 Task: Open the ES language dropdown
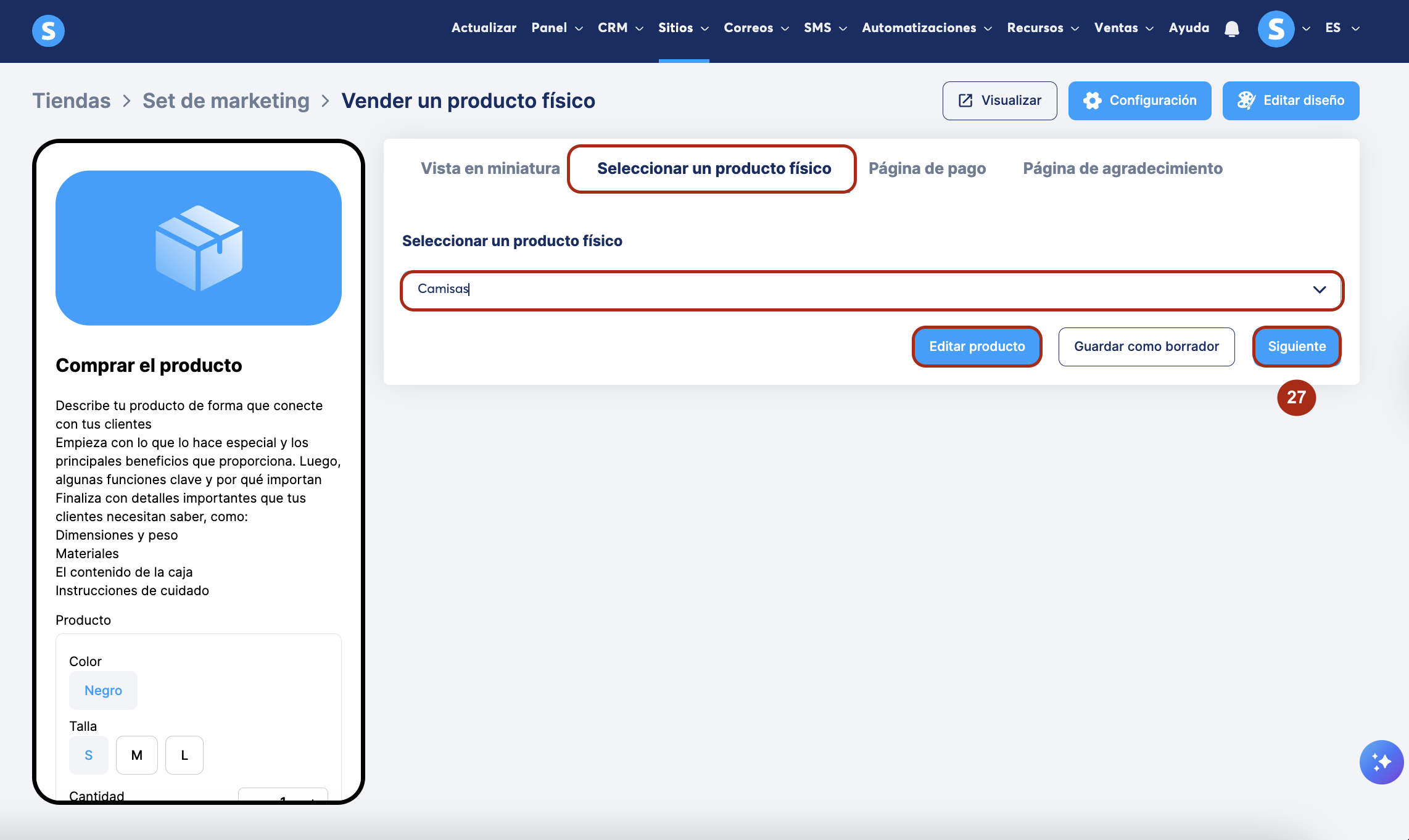(x=1342, y=28)
